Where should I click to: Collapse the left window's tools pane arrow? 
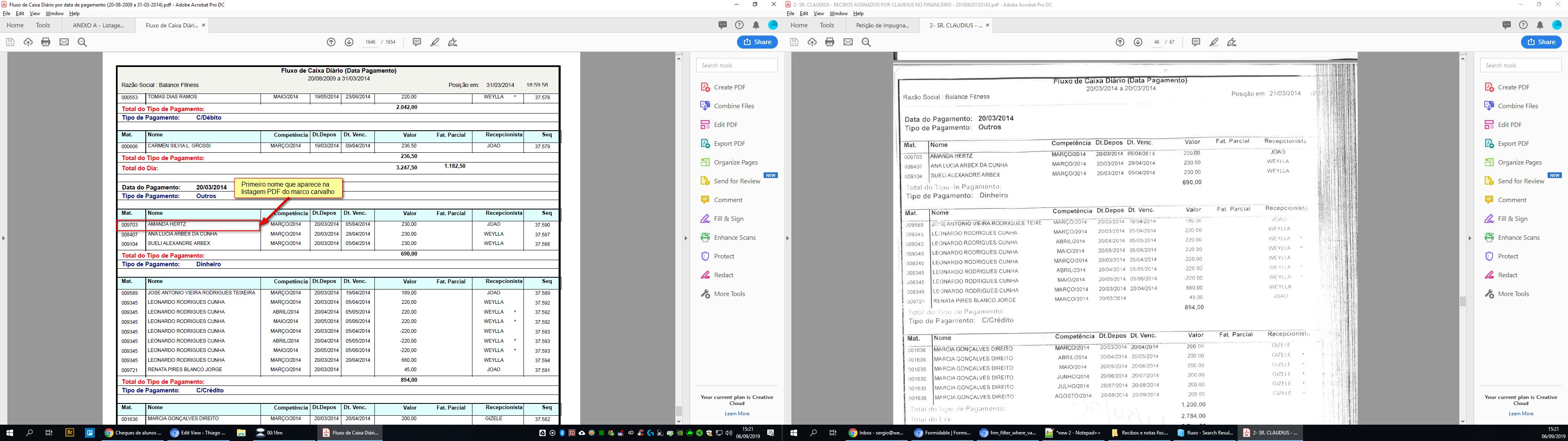(x=686, y=238)
